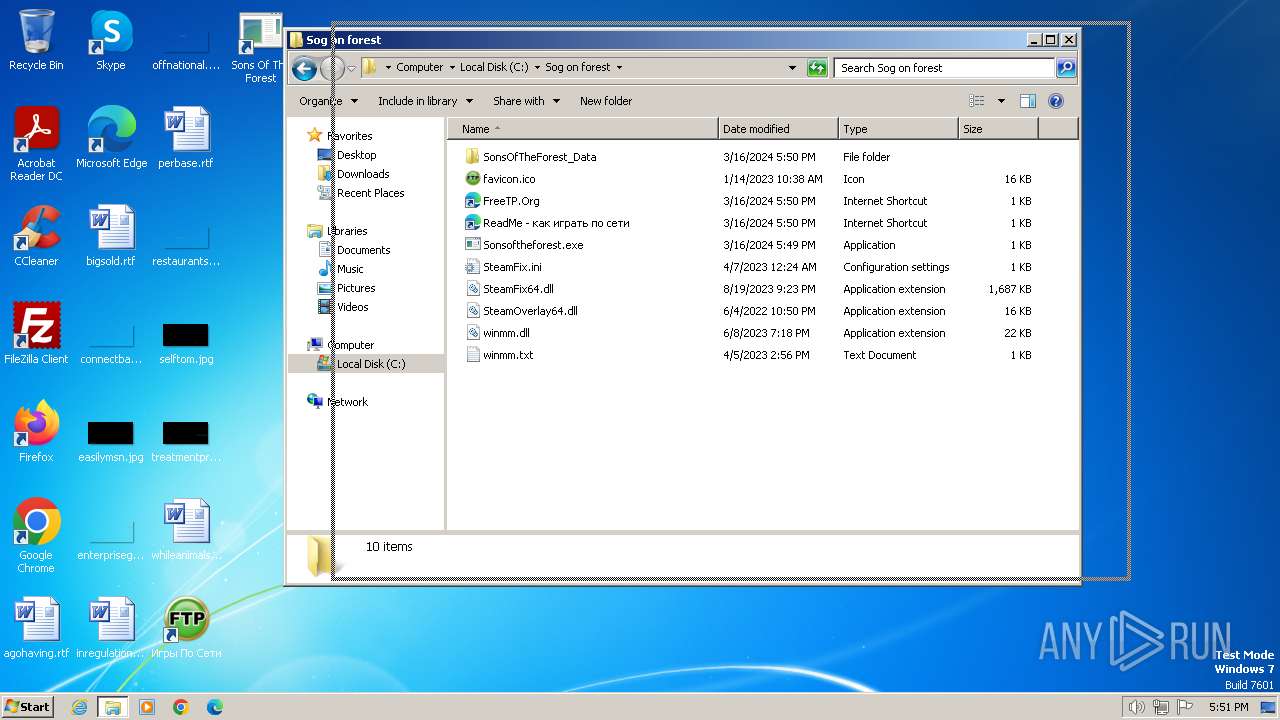This screenshot has width=1280, height=720.
Task: Sort files by Size column
Action: point(998,129)
